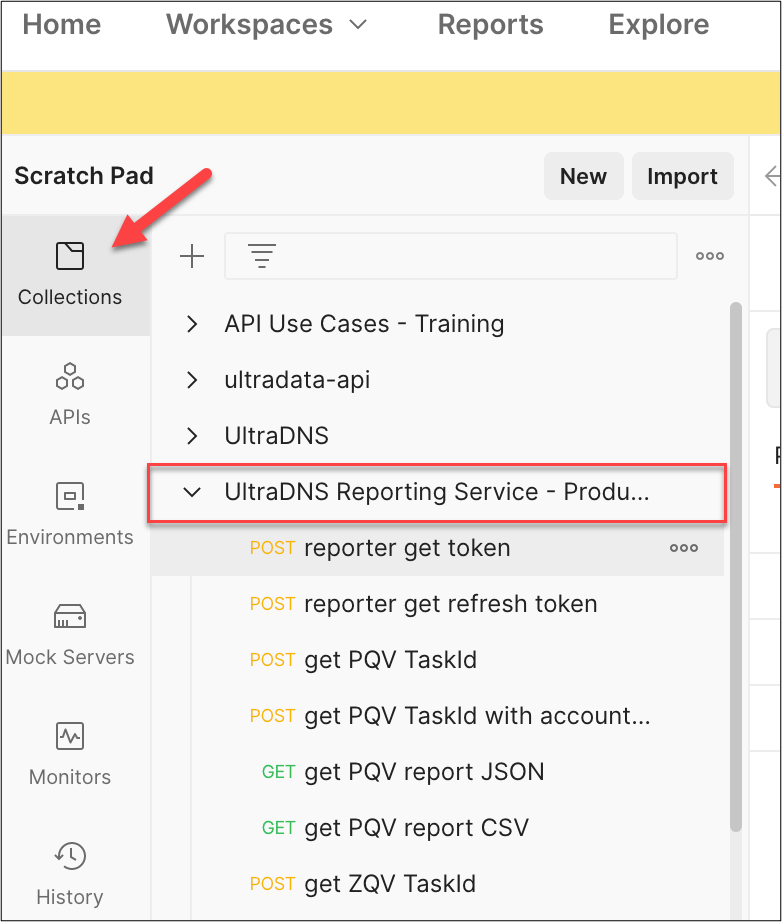
Task: Click the collections filter input field
Action: click(x=450, y=256)
